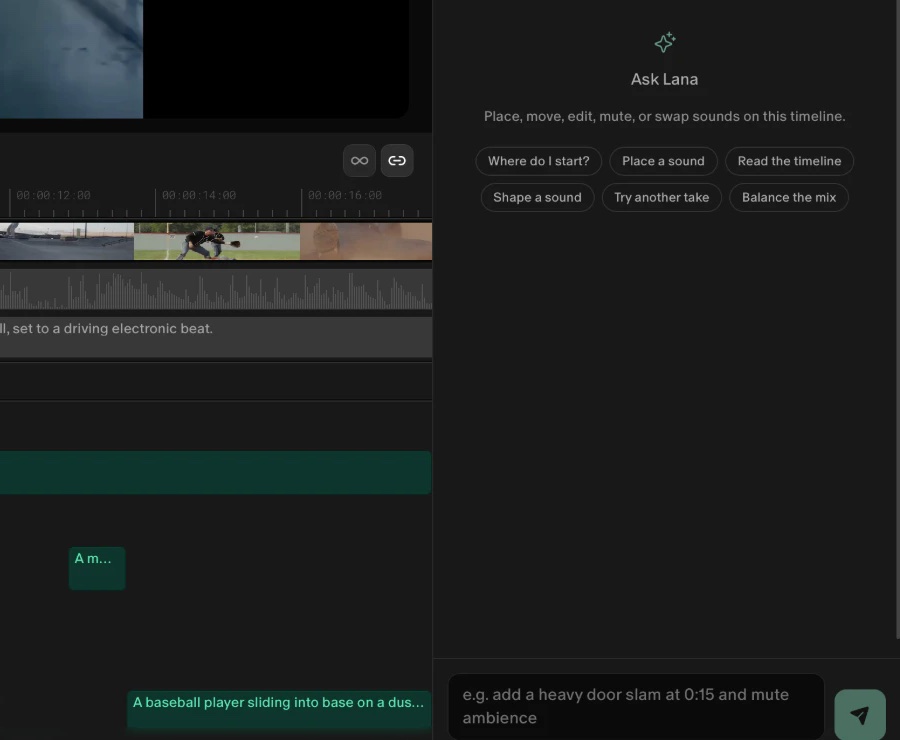900x740 pixels.
Task: Click the 00:00:16:00 timeline marker
Action: 344,195
